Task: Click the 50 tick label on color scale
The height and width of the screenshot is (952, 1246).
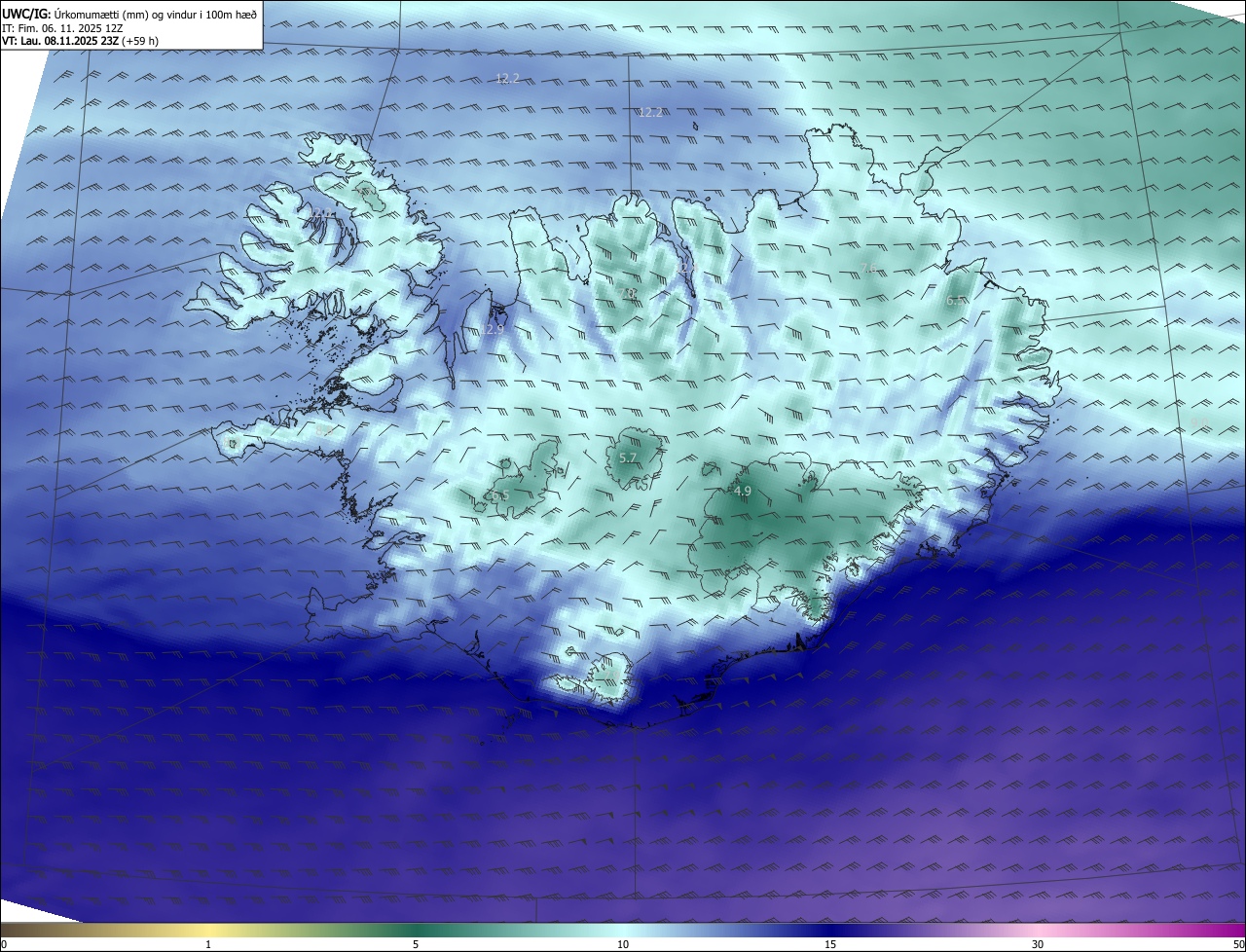Action: click(1238, 944)
